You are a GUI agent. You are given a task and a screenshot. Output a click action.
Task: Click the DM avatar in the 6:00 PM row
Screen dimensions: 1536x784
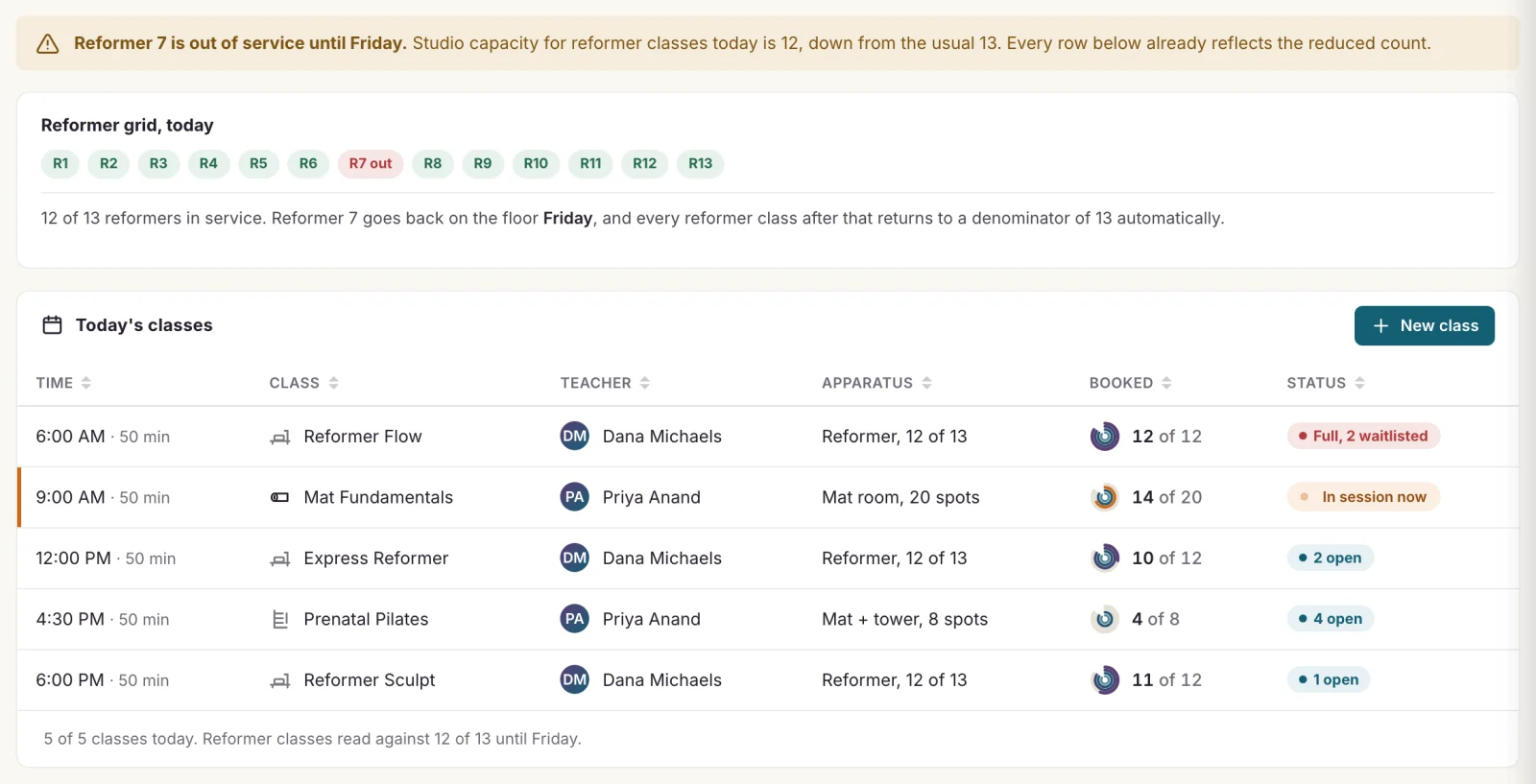click(x=575, y=679)
